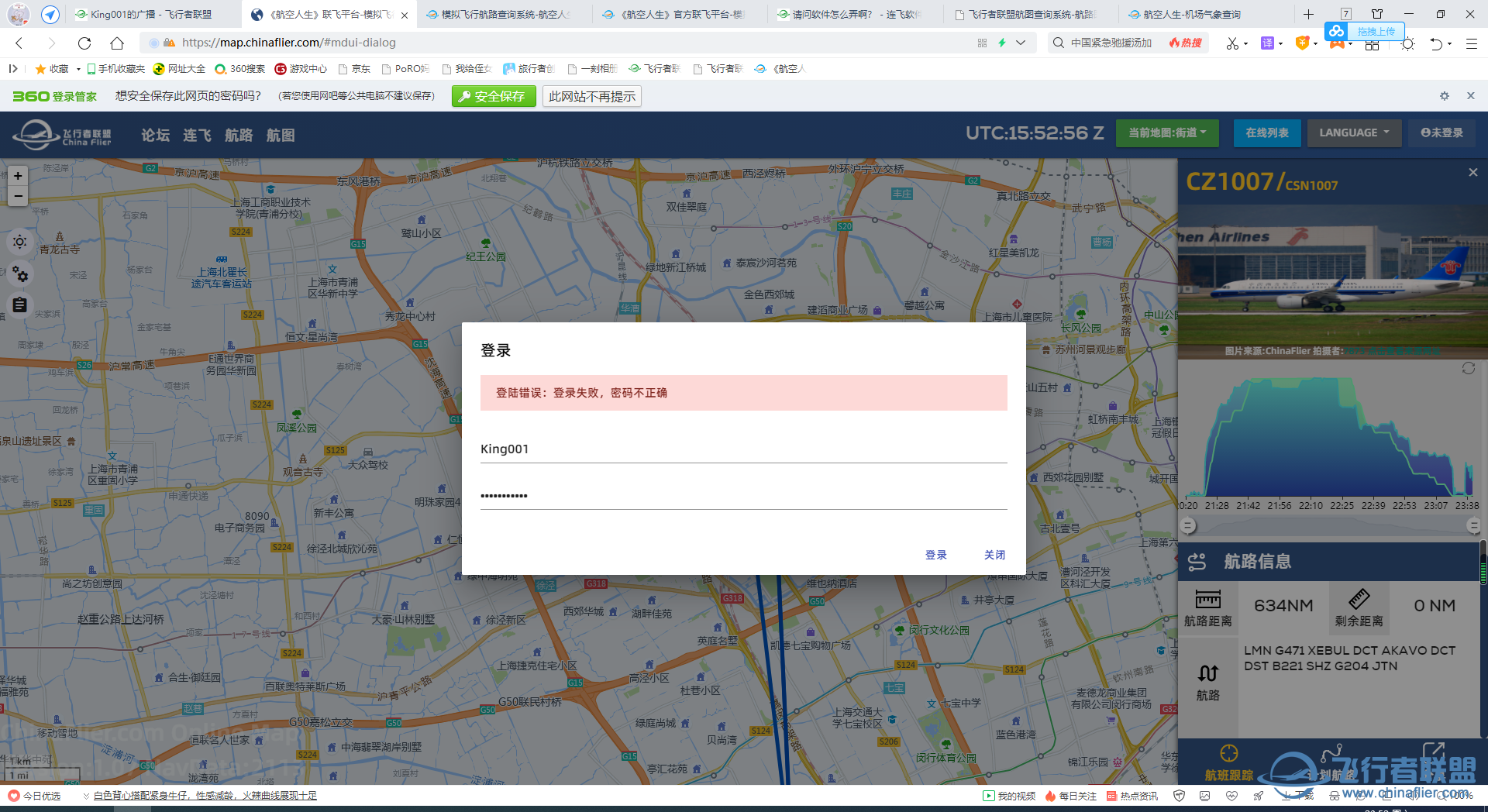The image size is (1488, 812).
Task: Open the password bar settings gear
Action: [1444, 96]
